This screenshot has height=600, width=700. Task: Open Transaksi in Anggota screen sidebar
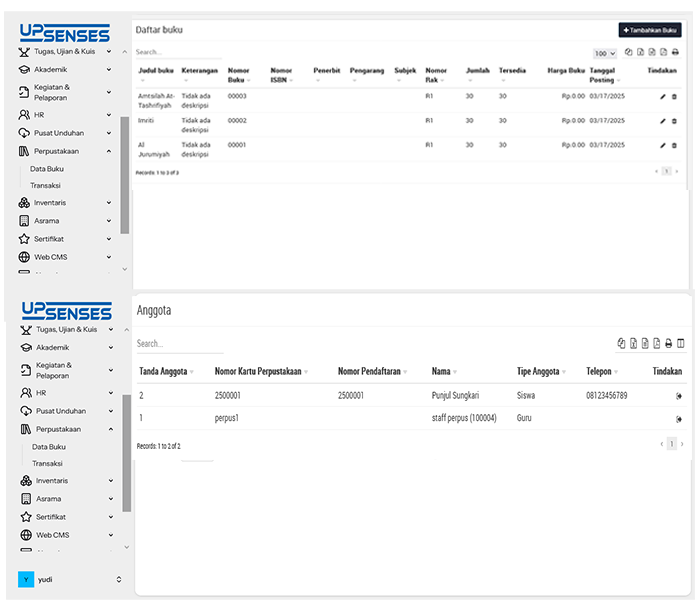[47, 463]
